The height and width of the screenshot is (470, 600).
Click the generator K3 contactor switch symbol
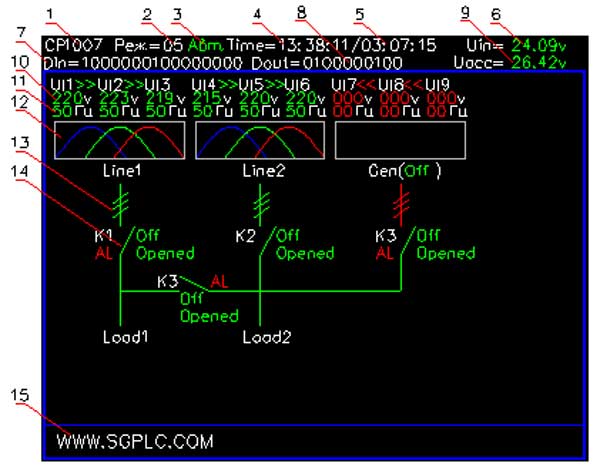pos(408,241)
